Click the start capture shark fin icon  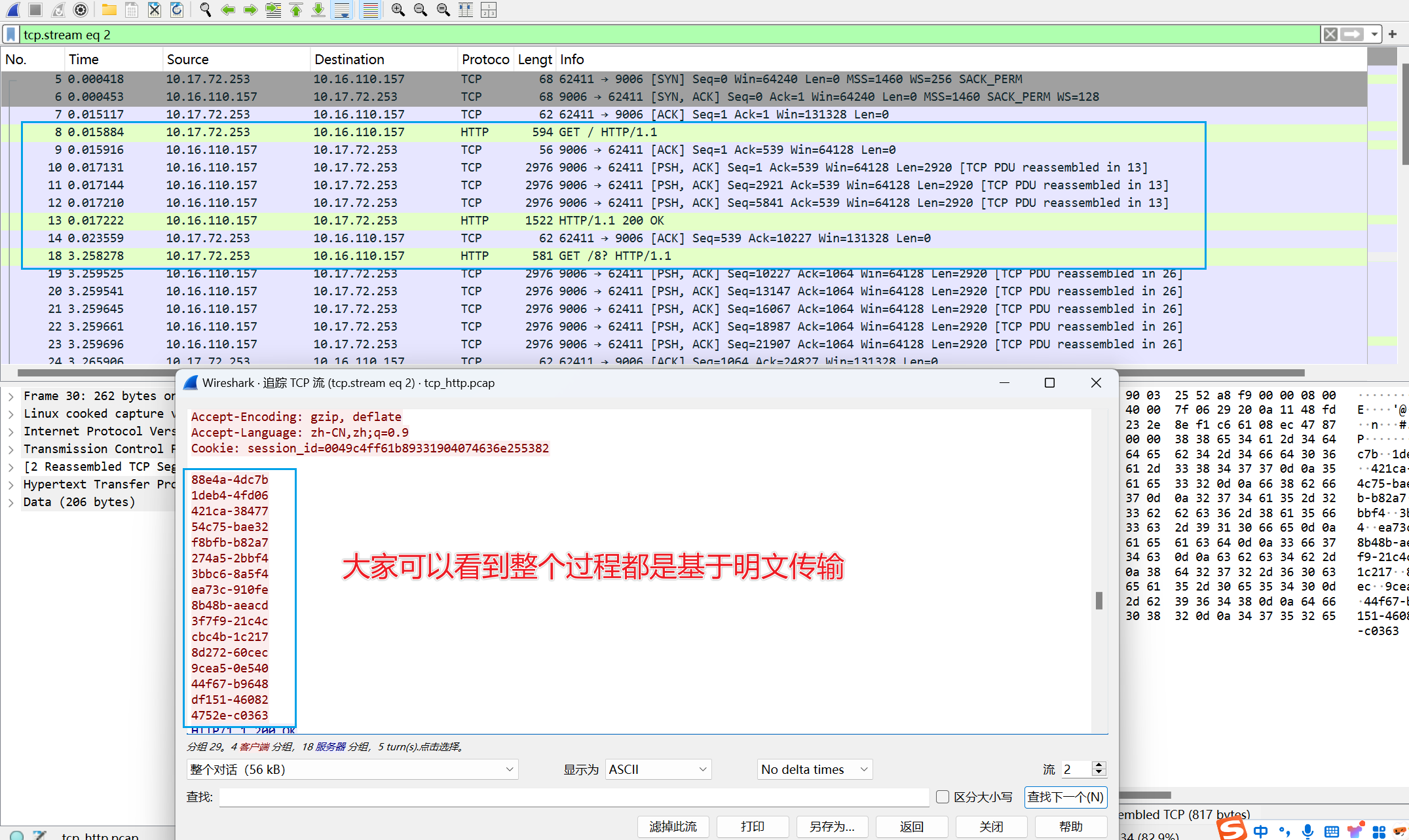[x=13, y=10]
